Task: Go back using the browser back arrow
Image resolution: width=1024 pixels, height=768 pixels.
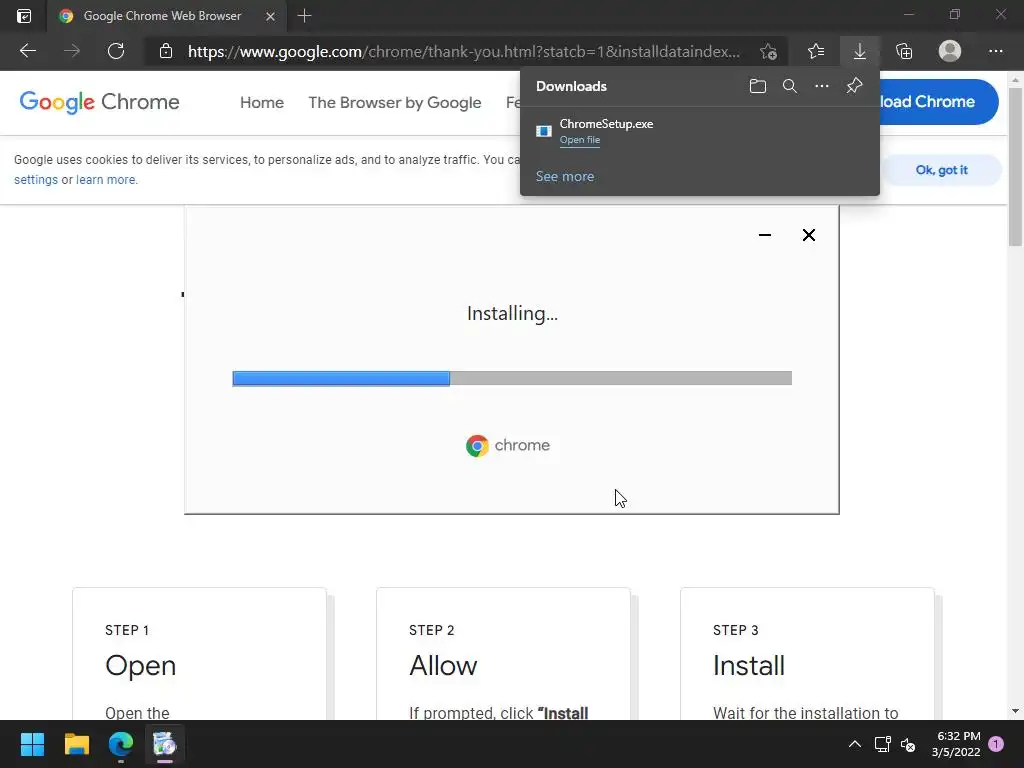Action: coord(27,51)
